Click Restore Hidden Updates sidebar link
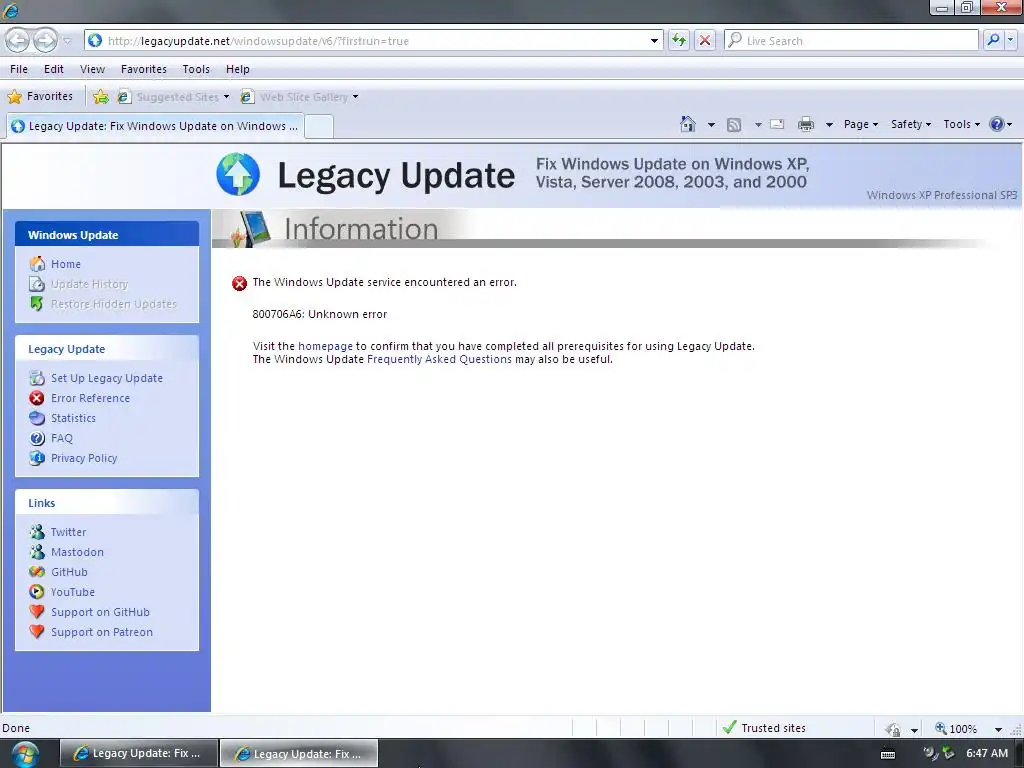 tap(114, 304)
